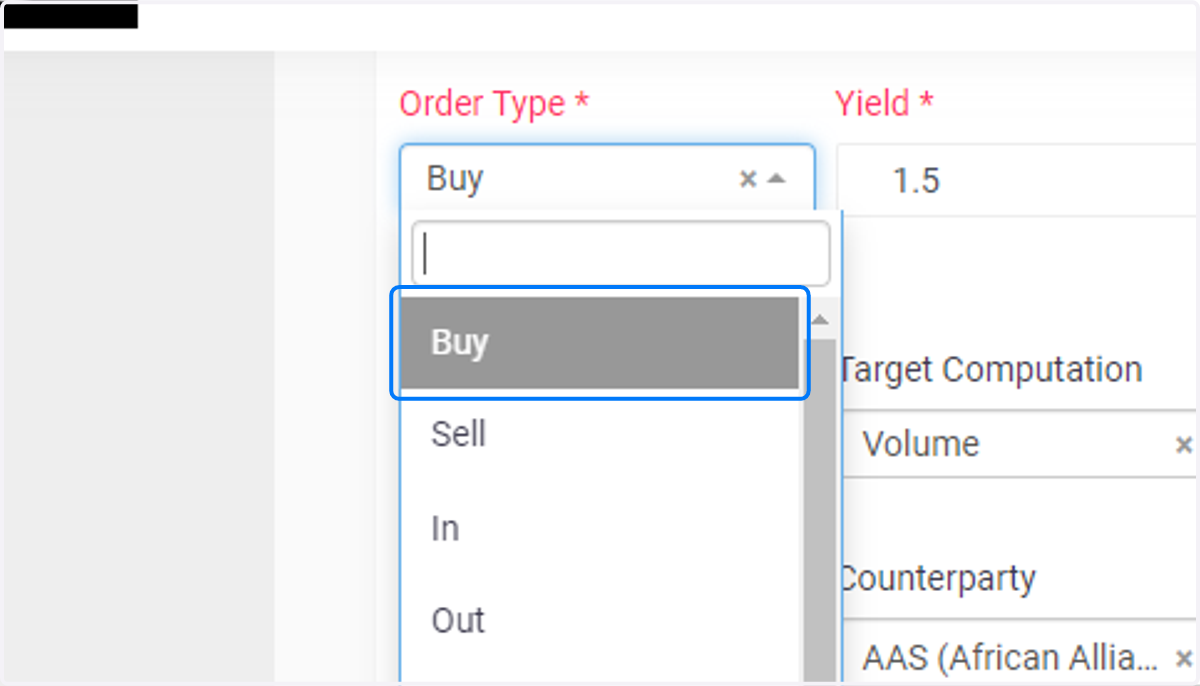Click the Order Type list scrollbar track

pyautogui.click(x=820, y=510)
